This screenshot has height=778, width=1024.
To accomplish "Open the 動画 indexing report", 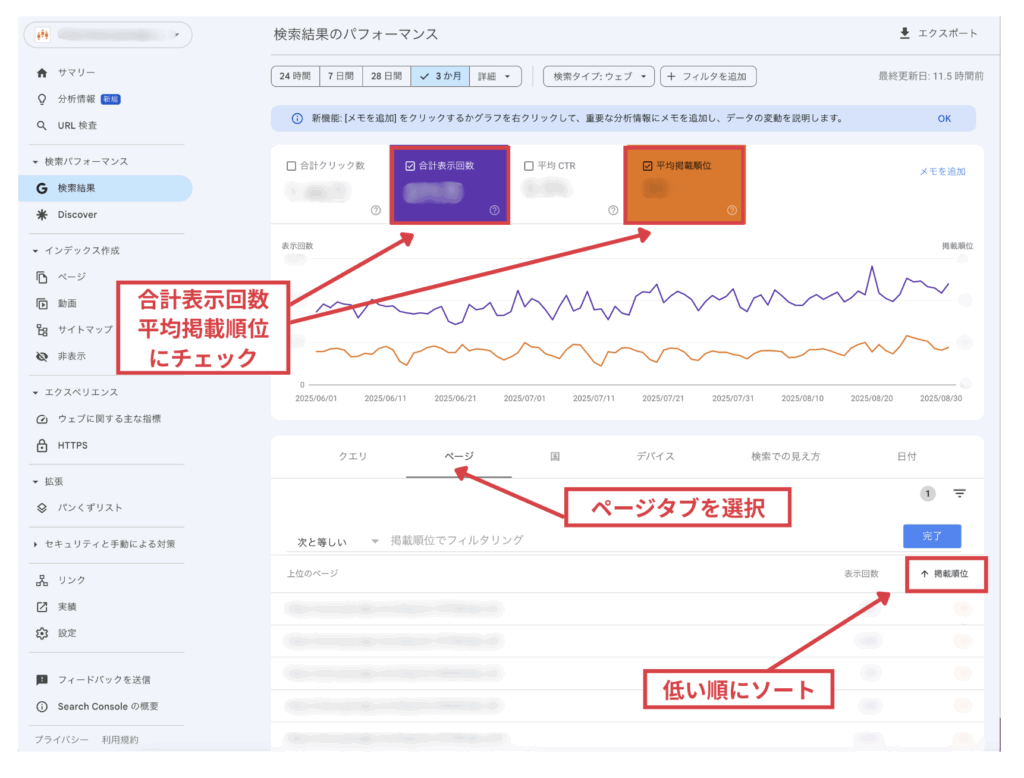I will (x=67, y=303).
